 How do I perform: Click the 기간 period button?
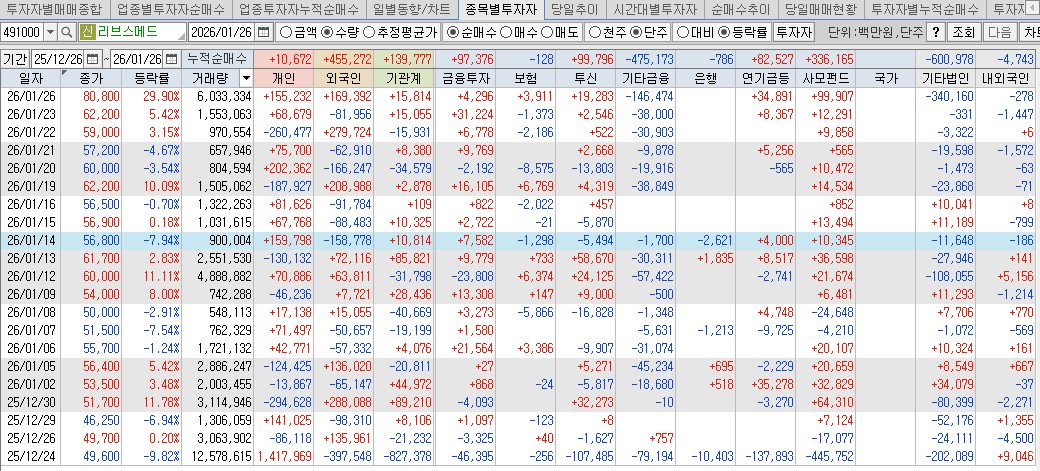15,58
